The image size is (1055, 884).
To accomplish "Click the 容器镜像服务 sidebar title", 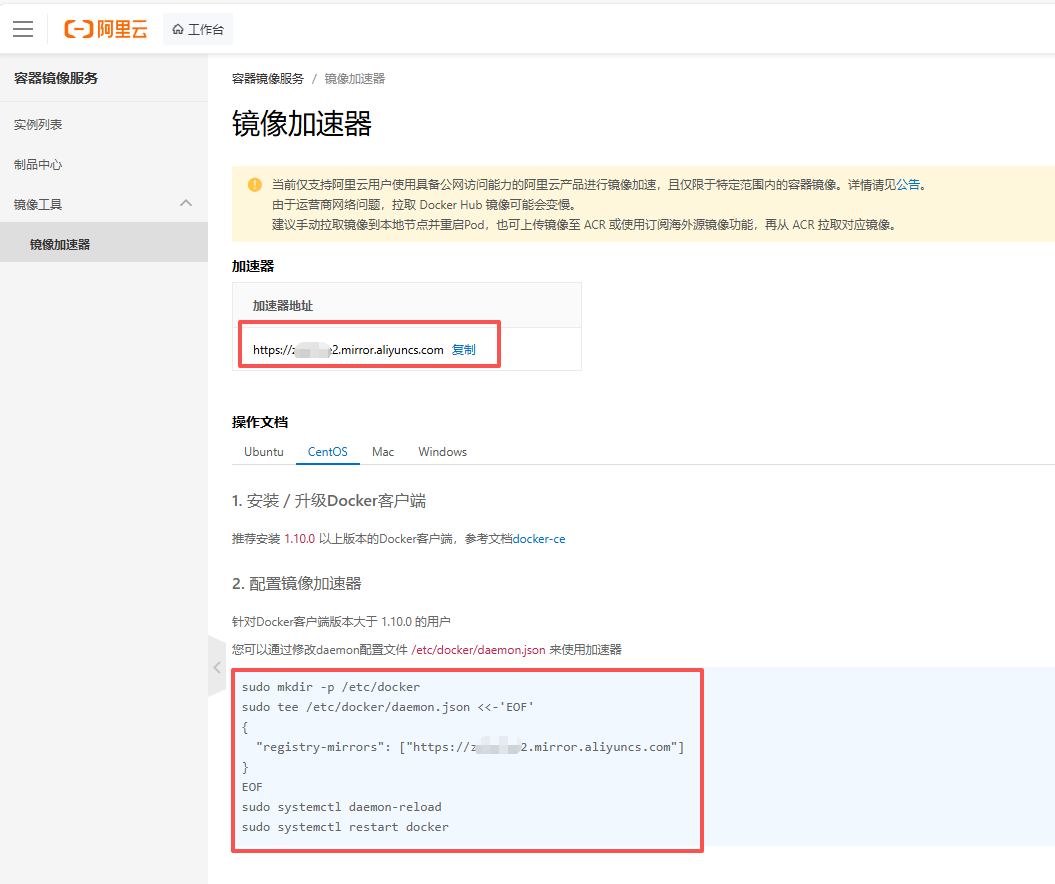I will coord(56,78).
